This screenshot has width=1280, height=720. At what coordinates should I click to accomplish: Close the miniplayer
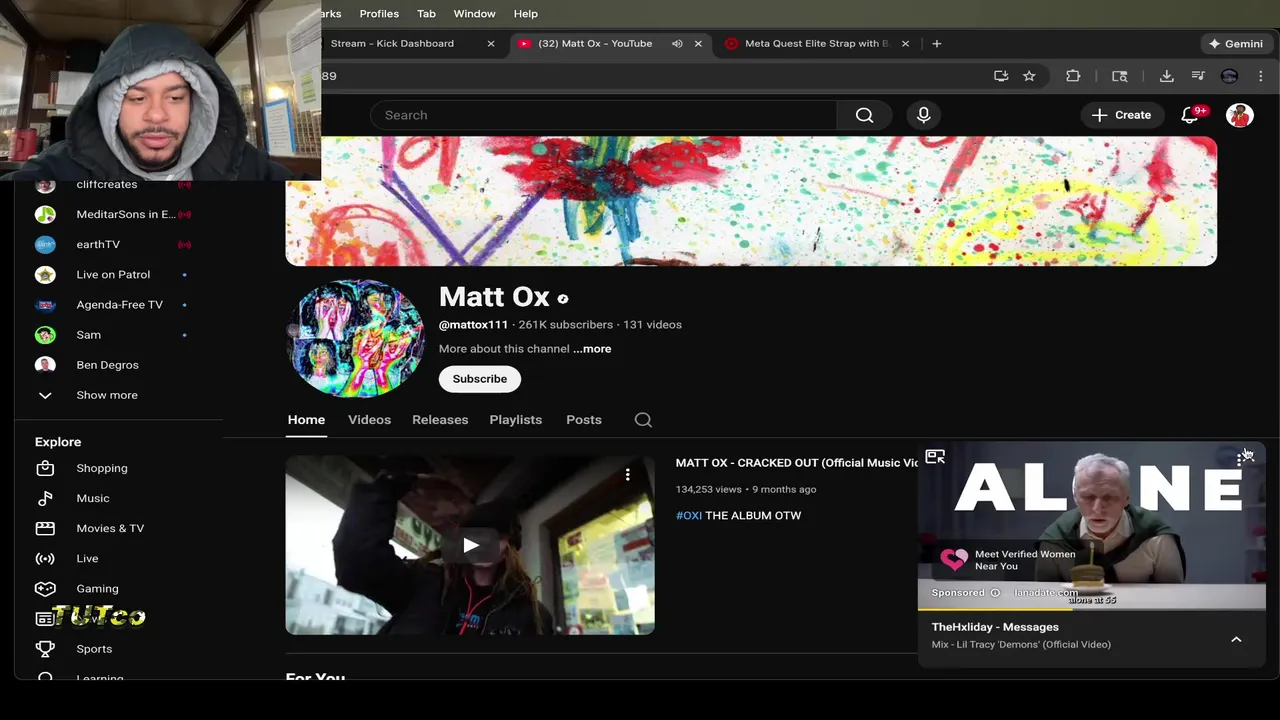tap(1246, 456)
